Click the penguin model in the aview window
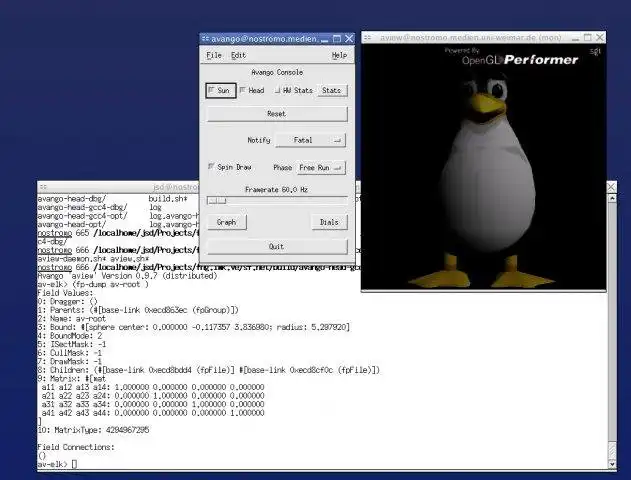This screenshot has width=631, height=480. tap(486, 181)
